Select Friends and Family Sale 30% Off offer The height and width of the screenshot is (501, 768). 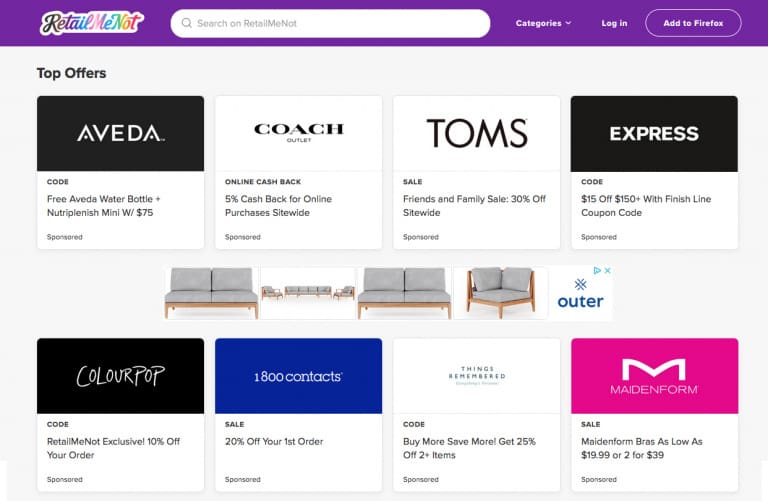[474, 206]
